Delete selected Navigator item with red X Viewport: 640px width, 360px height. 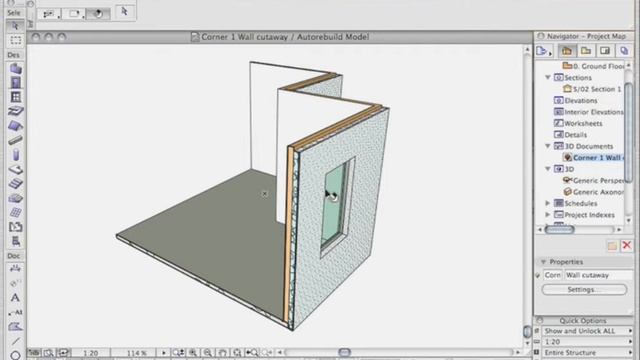pyautogui.click(x=627, y=246)
